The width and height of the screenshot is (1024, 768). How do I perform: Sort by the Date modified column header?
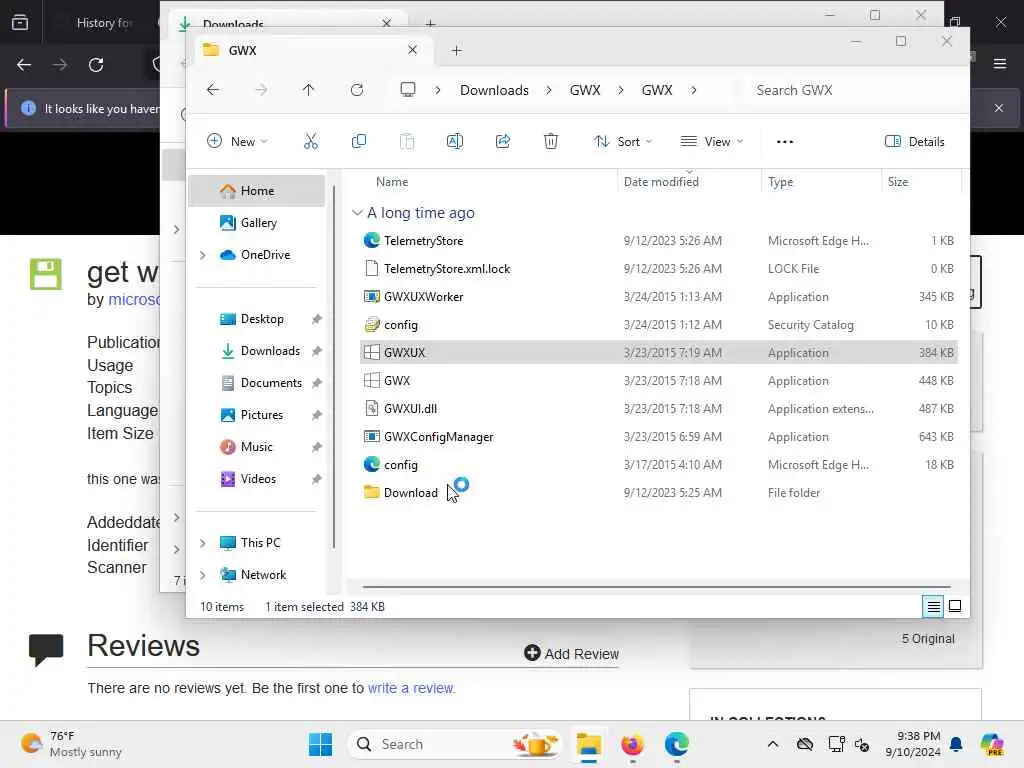[661, 182]
